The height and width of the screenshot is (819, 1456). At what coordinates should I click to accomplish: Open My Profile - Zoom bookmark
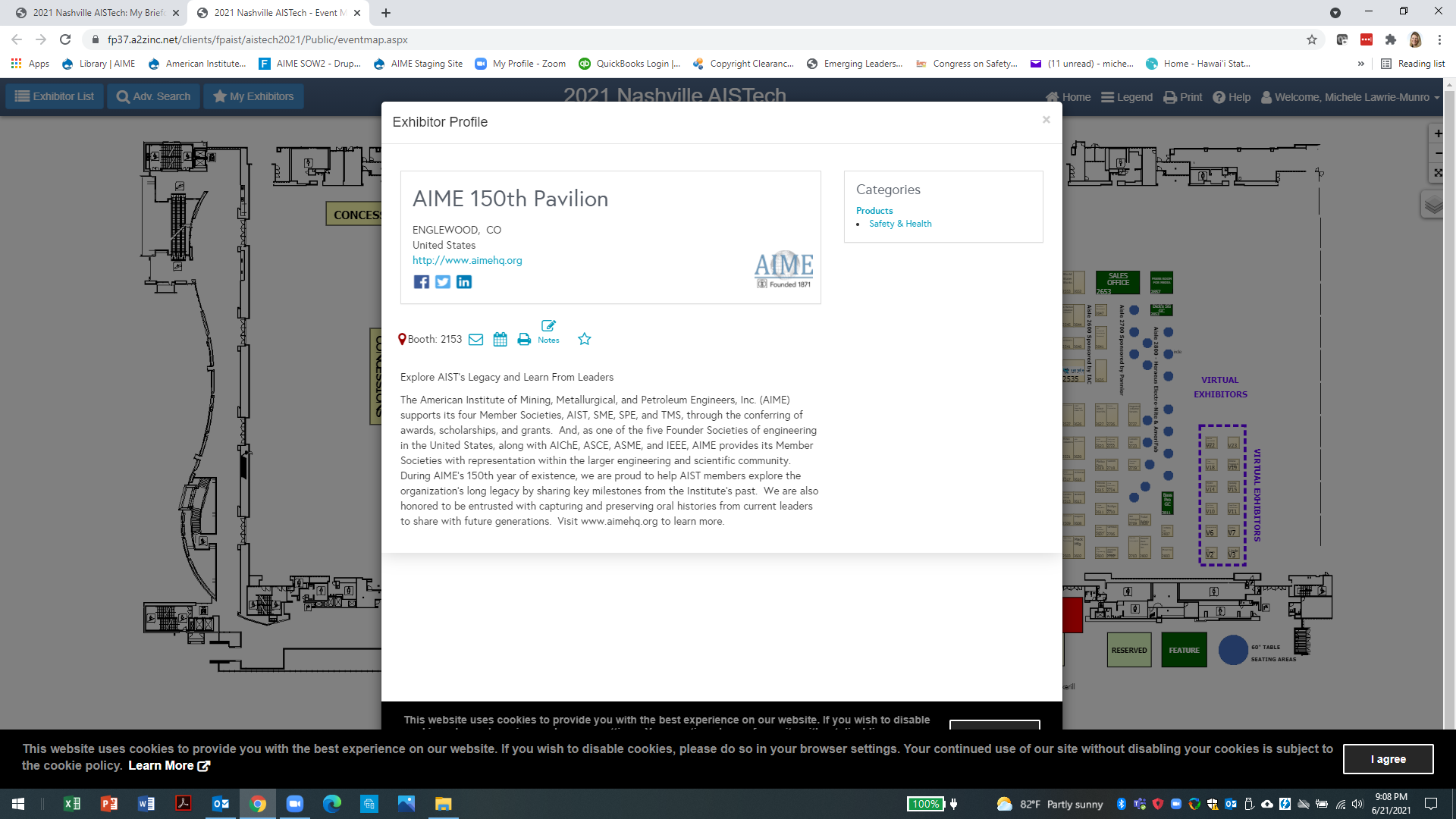[x=520, y=64]
